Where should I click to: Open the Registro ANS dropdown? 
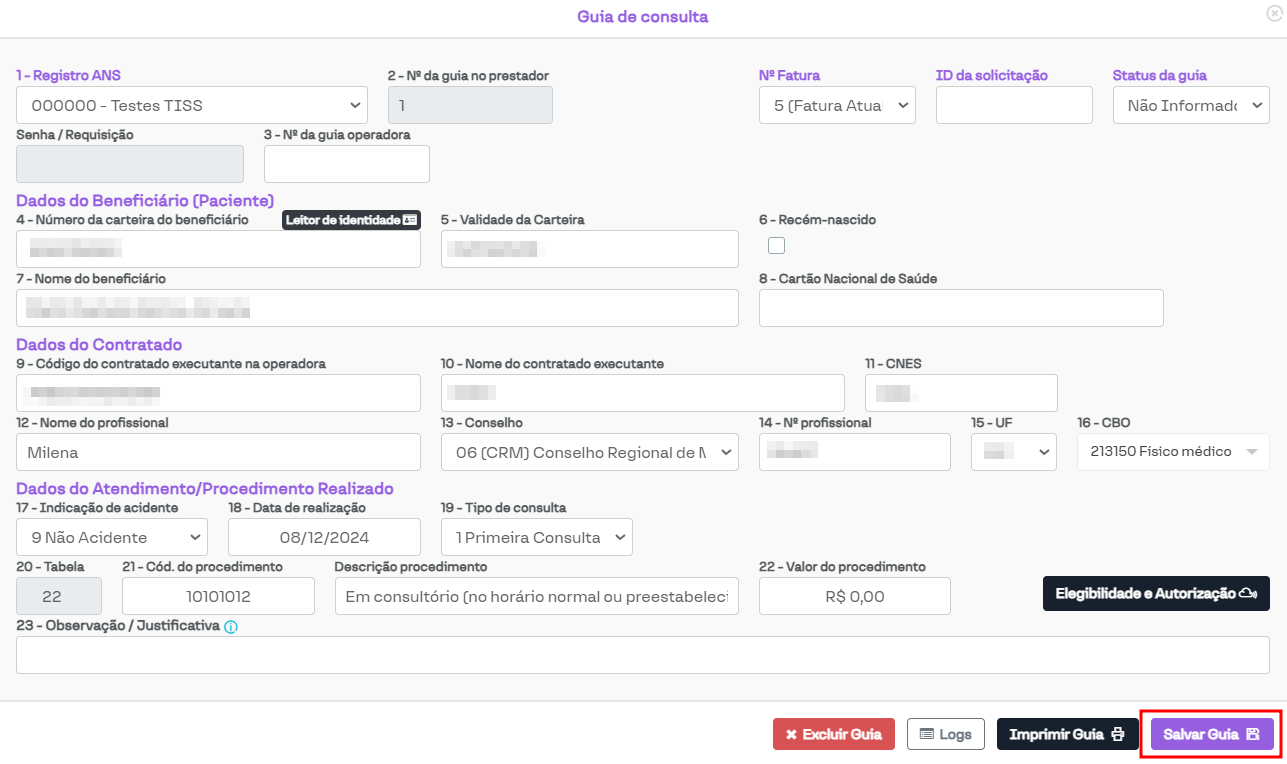[x=192, y=105]
